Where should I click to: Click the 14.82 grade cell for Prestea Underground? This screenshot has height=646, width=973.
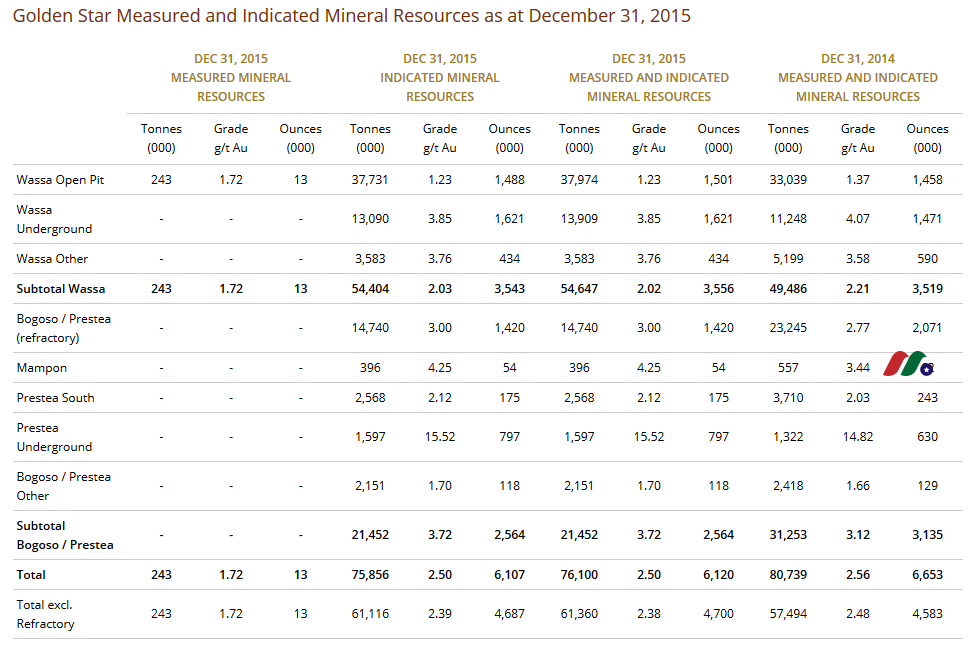point(858,437)
